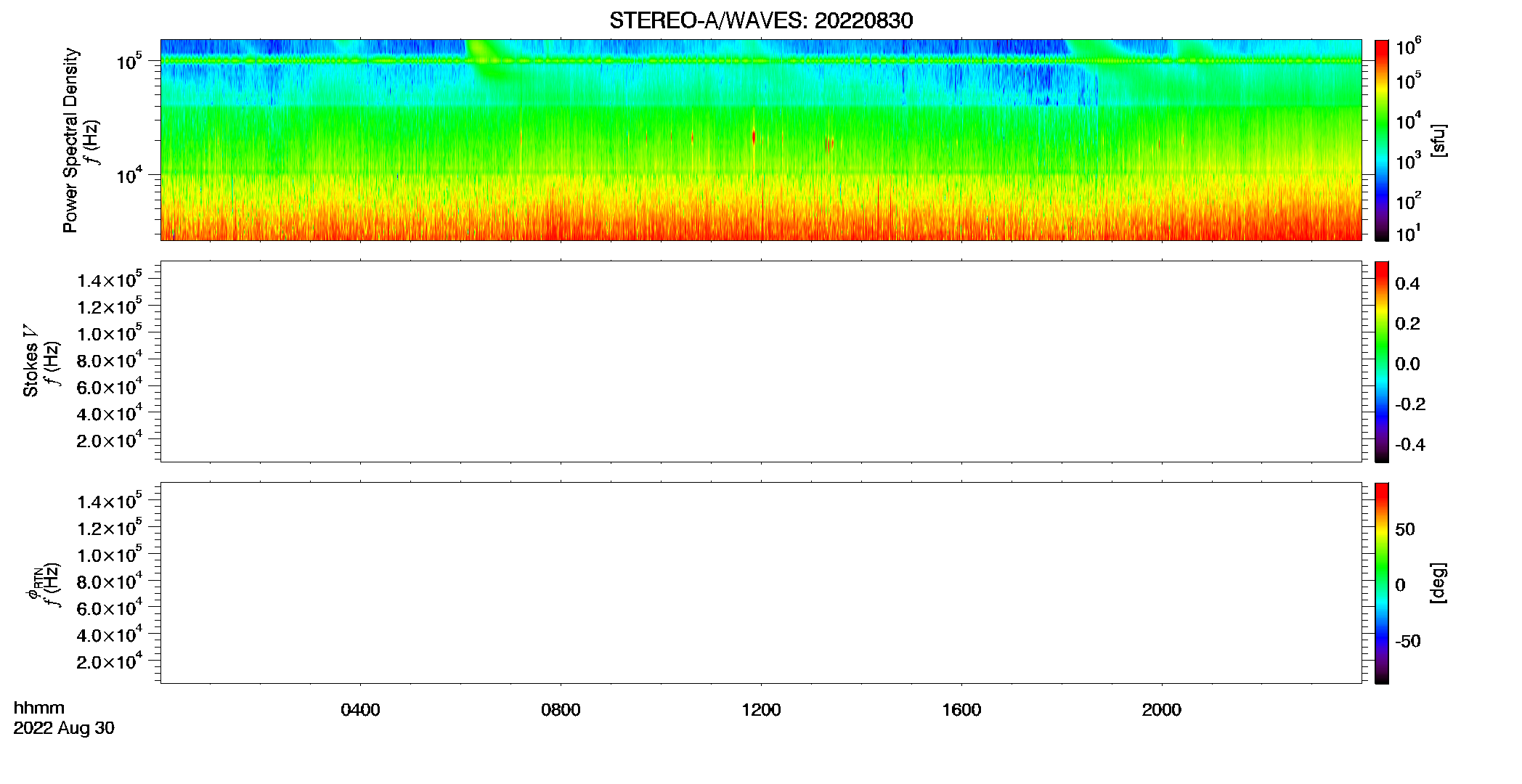Click the -0.4 label on Stokes V color bar
The height and width of the screenshot is (784, 1522).
pyautogui.click(x=1410, y=445)
